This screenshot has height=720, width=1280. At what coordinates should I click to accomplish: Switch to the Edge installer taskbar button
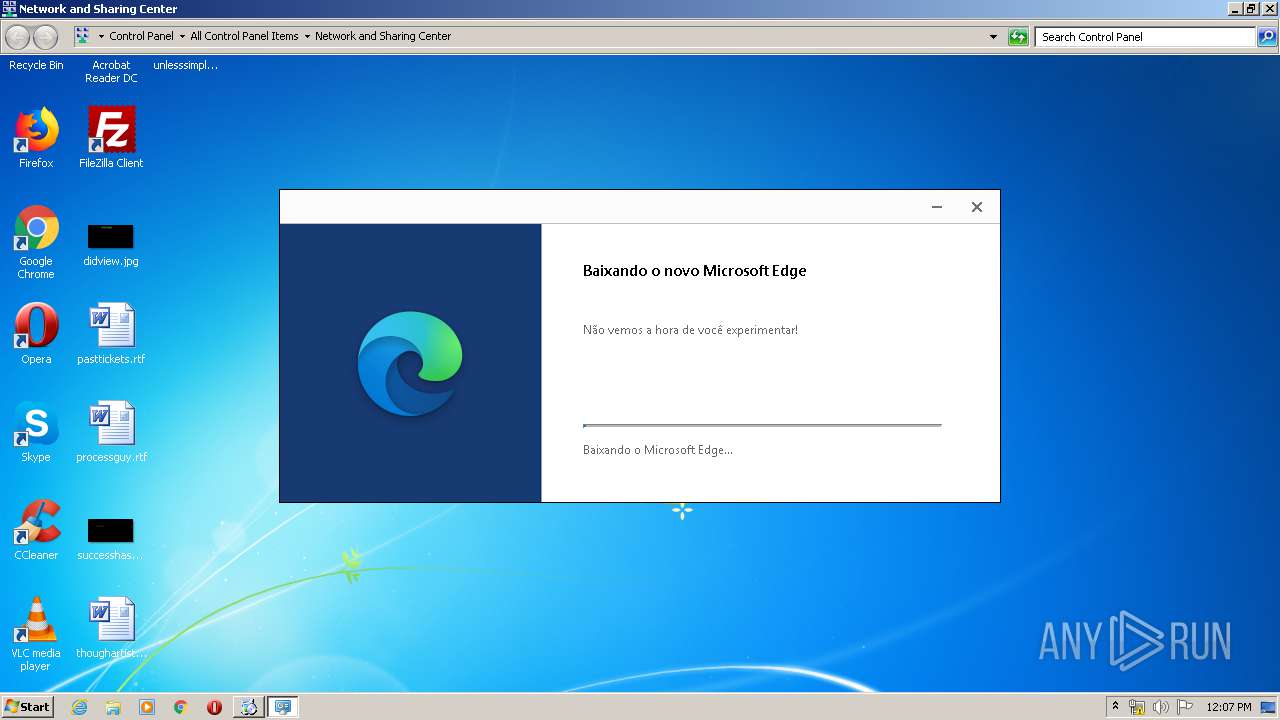pos(248,707)
